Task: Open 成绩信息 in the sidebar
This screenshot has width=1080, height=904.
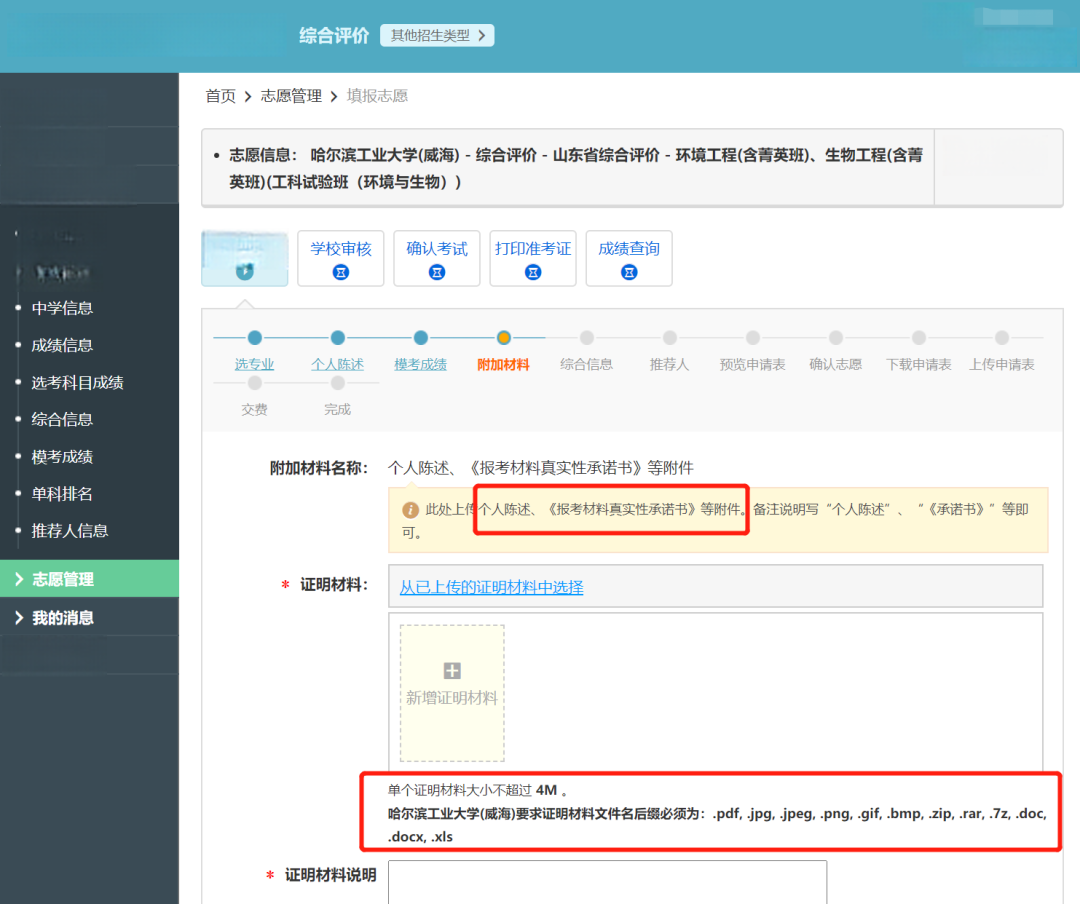Action: [62, 345]
